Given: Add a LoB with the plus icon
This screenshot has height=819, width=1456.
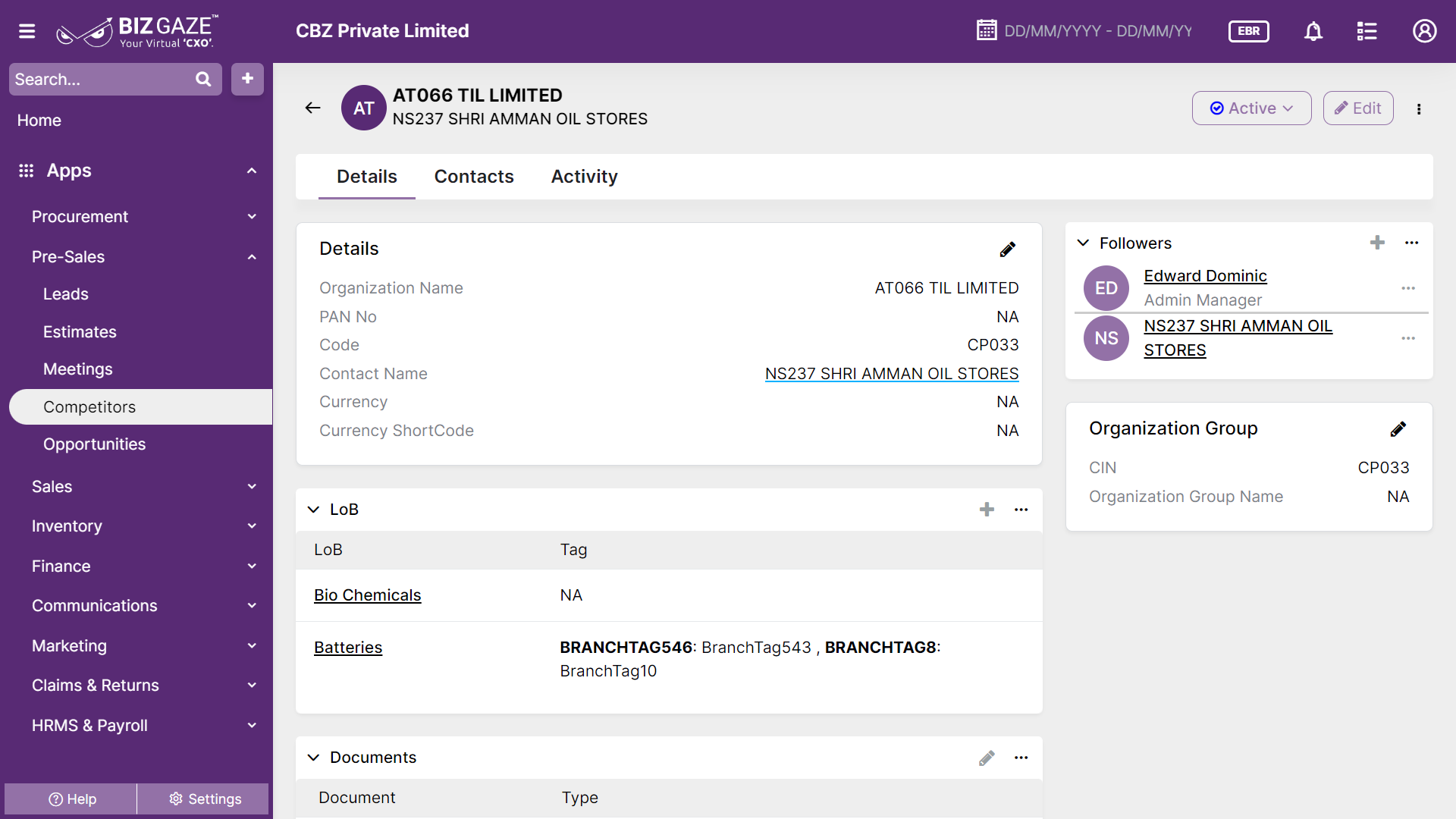Looking at the screenshot, I should click(987, 510).
